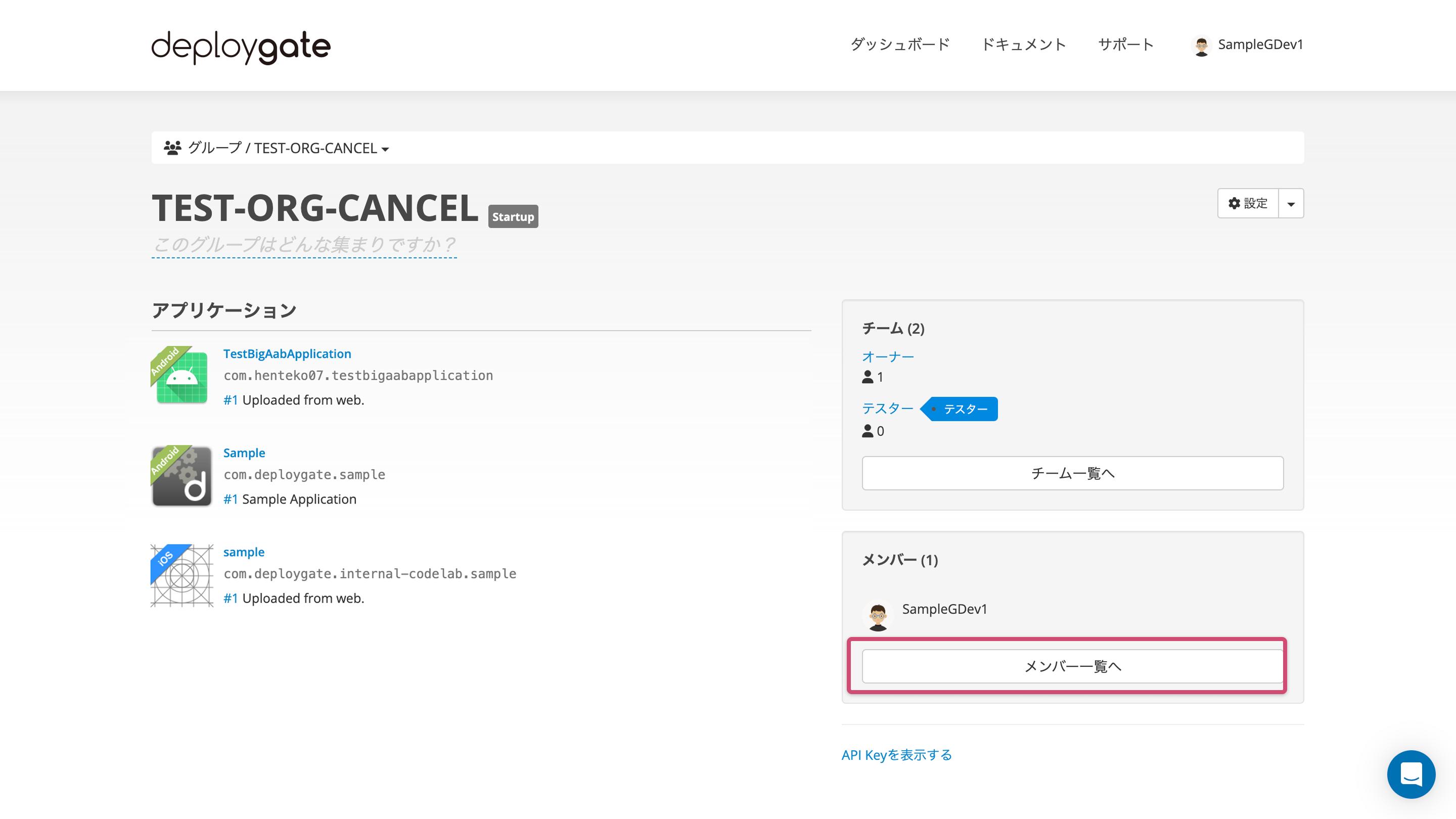Click the gear icon on the 設定 button
This screenshot has width=1456, height=819.
(x=1234, y=203)
